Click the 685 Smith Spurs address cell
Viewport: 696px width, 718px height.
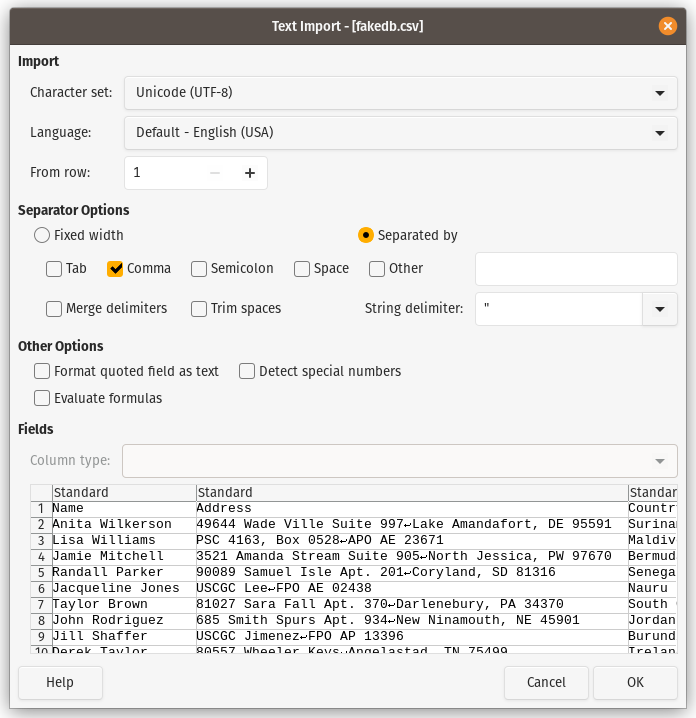tap(412, 620)
